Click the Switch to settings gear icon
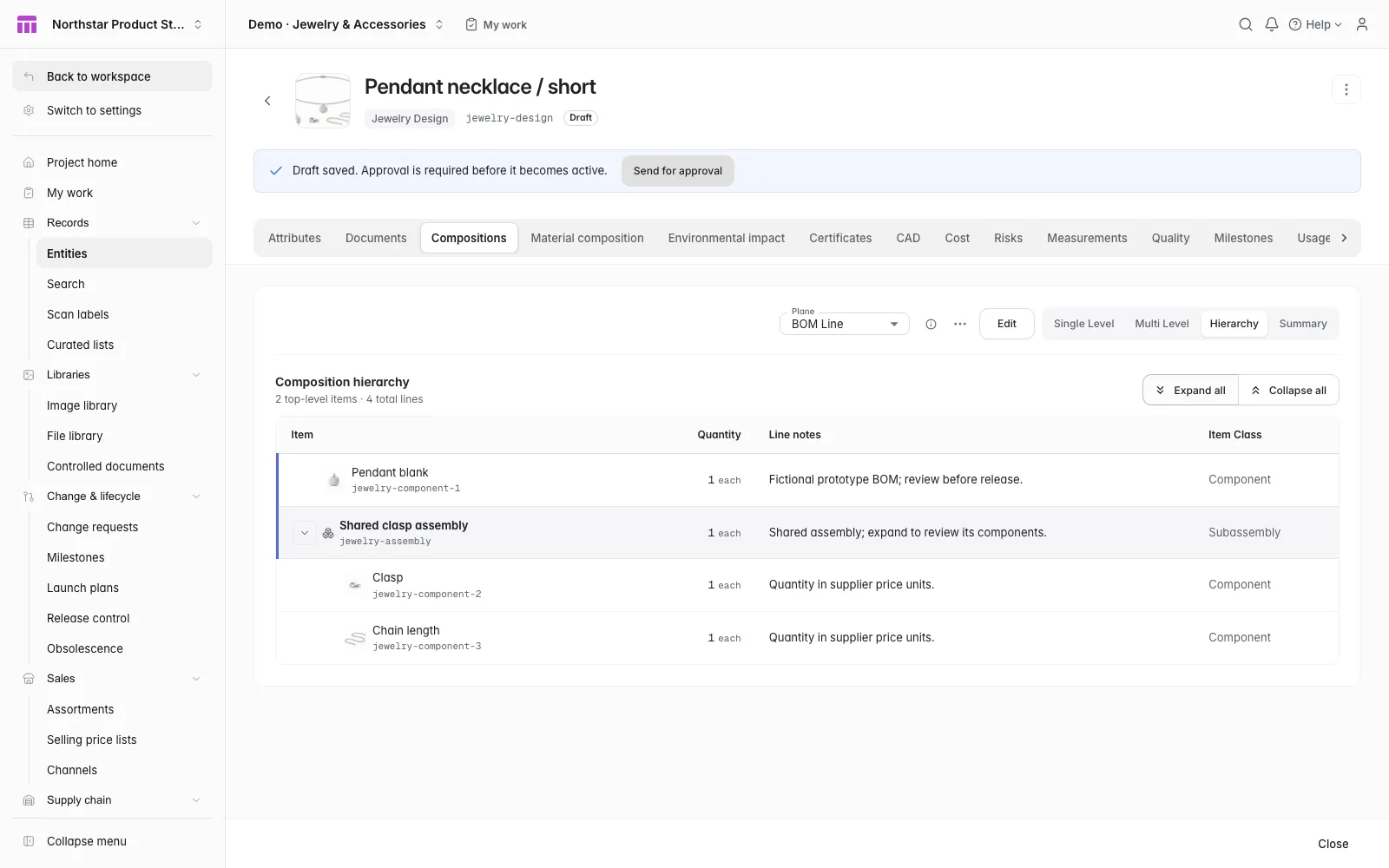 pos(29,110)
